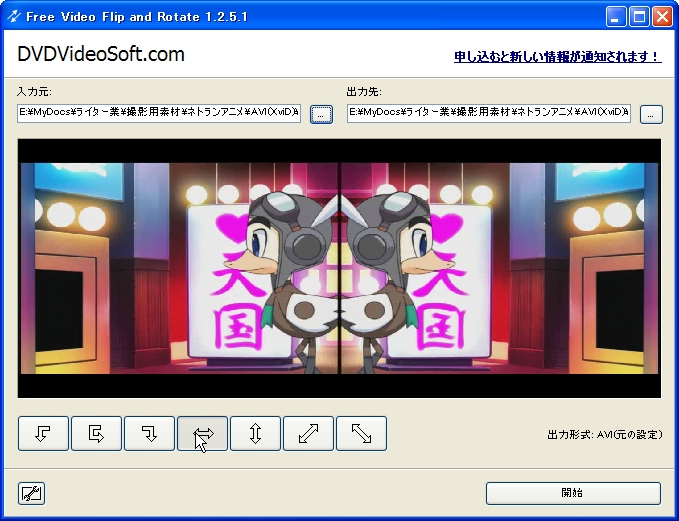This screenshot has height=521, width=679.
Task: Browse for input file with 入力元 ... button
Action: tap(321, 114)
